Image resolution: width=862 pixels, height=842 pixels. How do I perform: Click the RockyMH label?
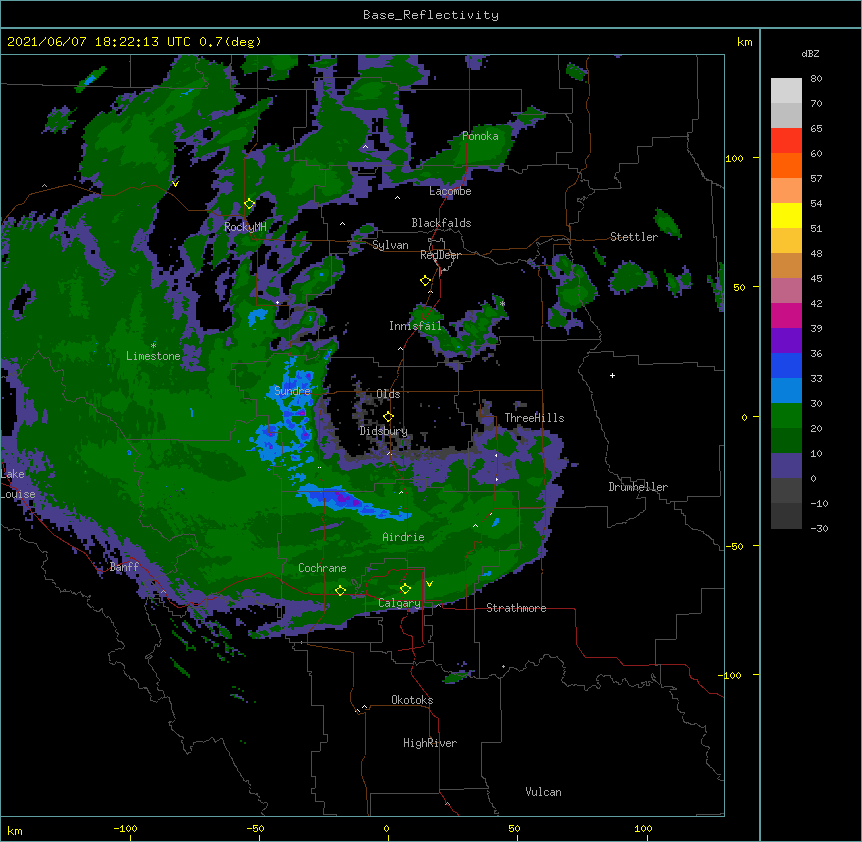(x=245, y=227)
